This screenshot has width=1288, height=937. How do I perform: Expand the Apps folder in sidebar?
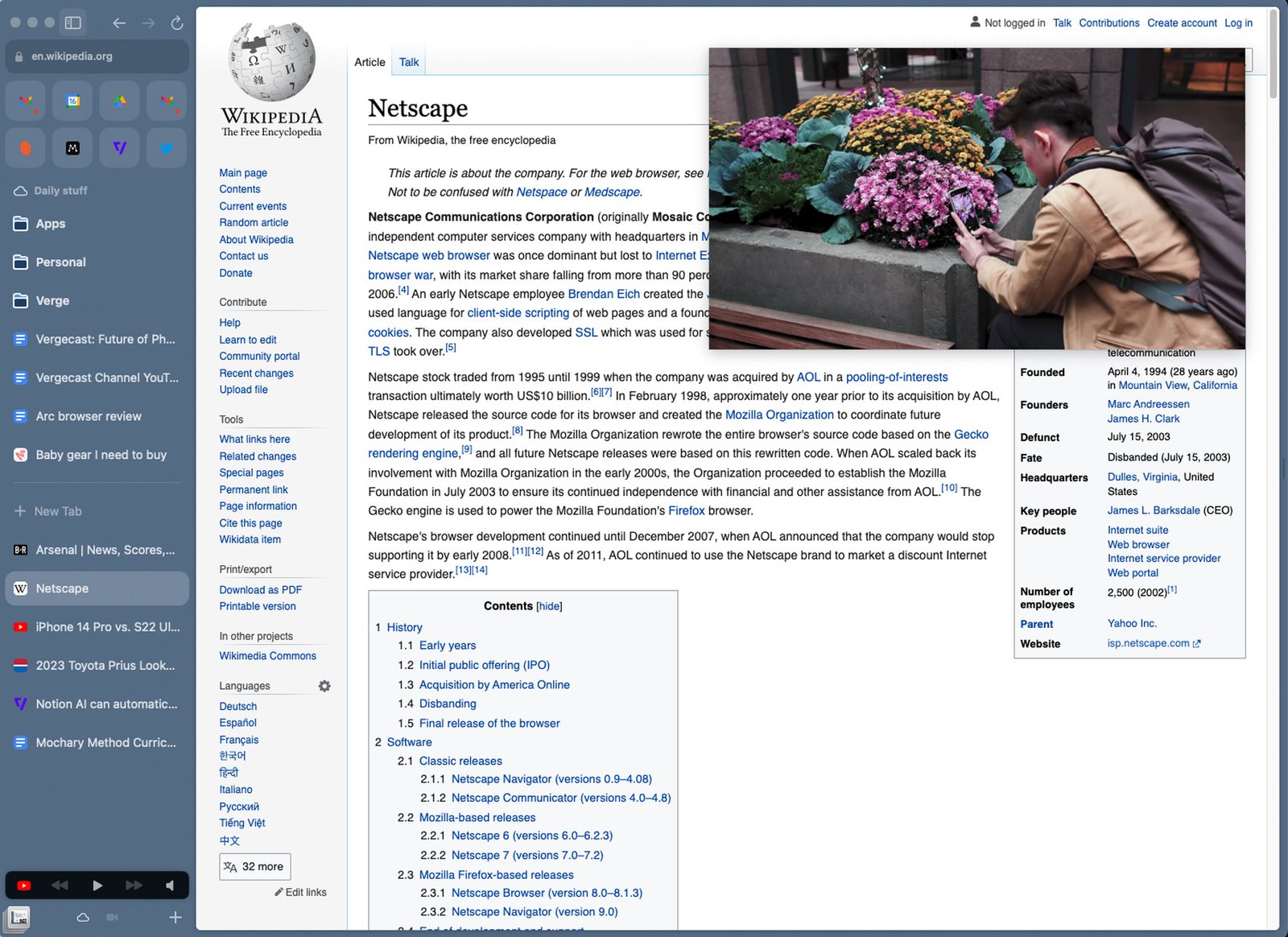click(x=50, y=224)
